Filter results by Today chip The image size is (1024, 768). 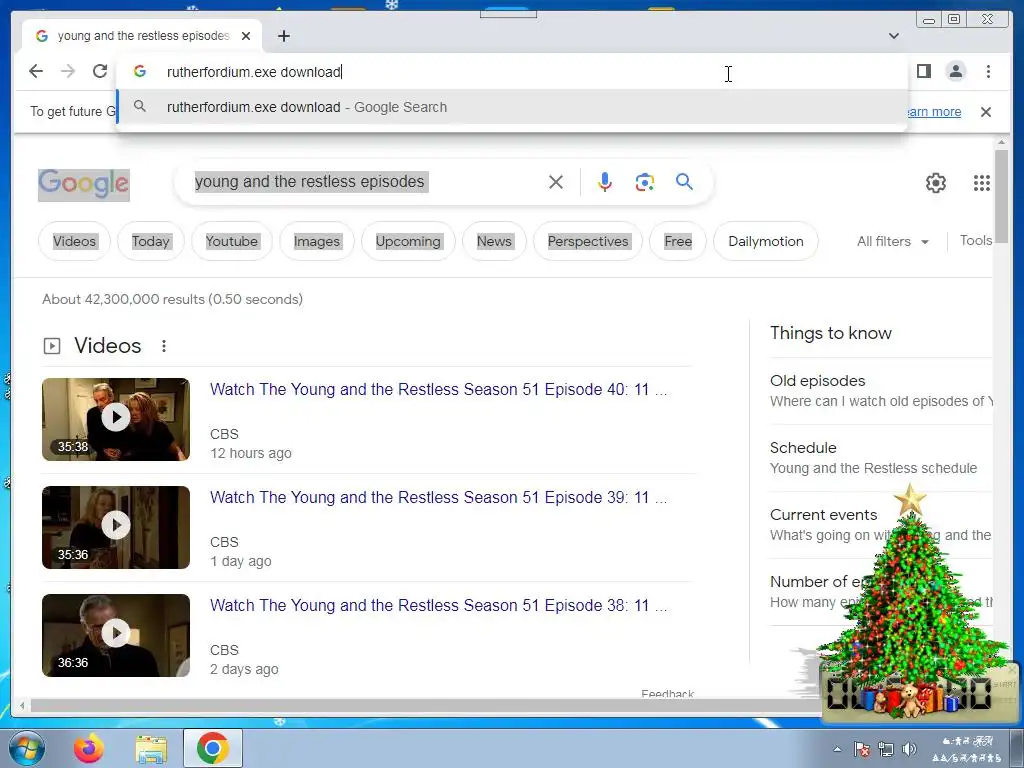pos(151,241)
